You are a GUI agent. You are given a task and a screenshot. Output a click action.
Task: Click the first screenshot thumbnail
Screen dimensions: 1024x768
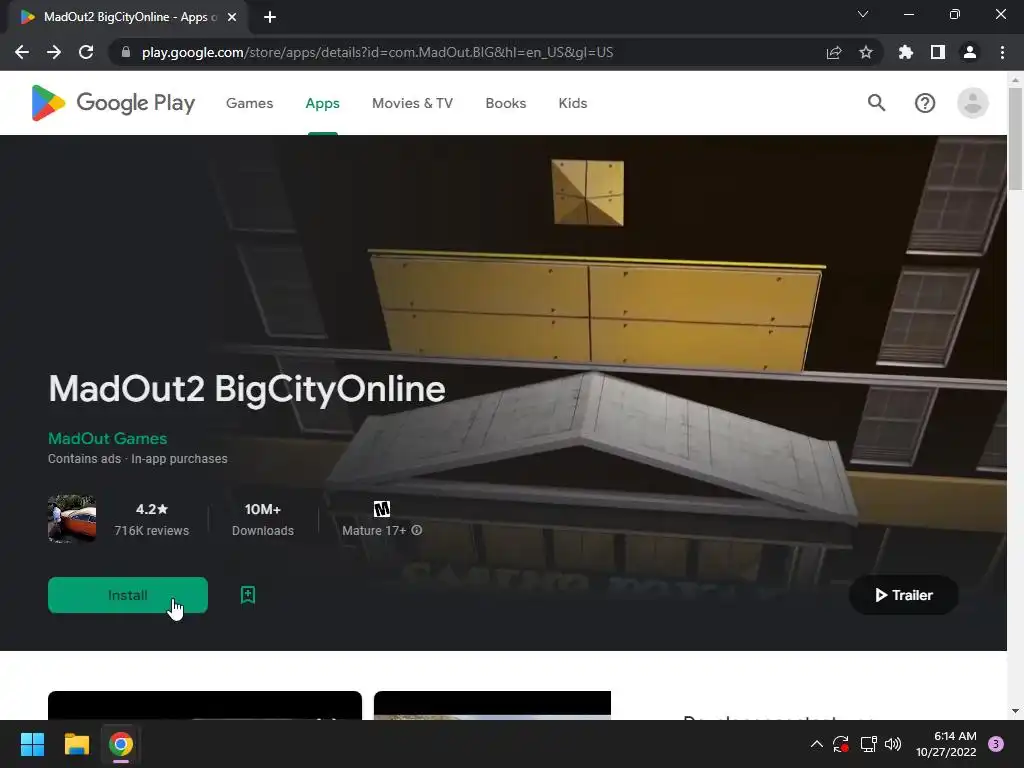204,705
